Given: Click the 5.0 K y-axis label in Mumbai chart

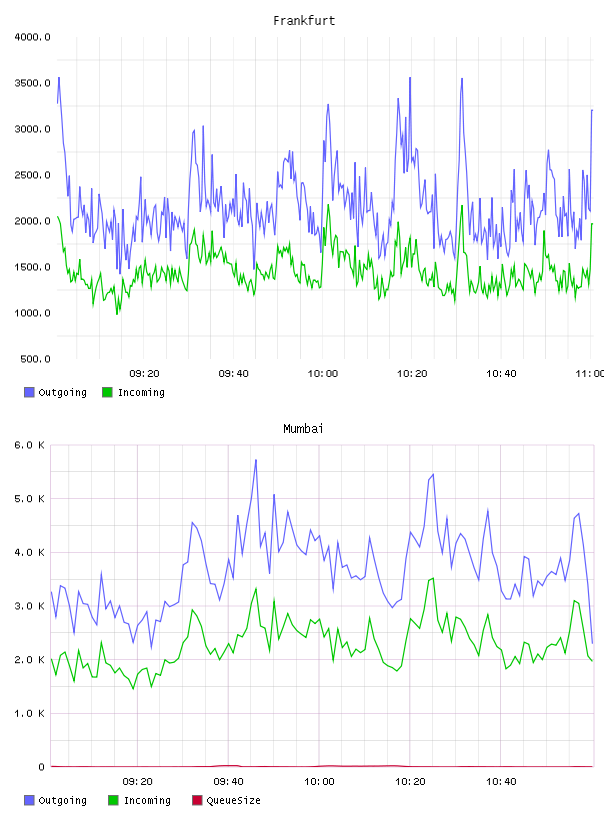Looking at the screenshot, I should (x=29, y=499).
